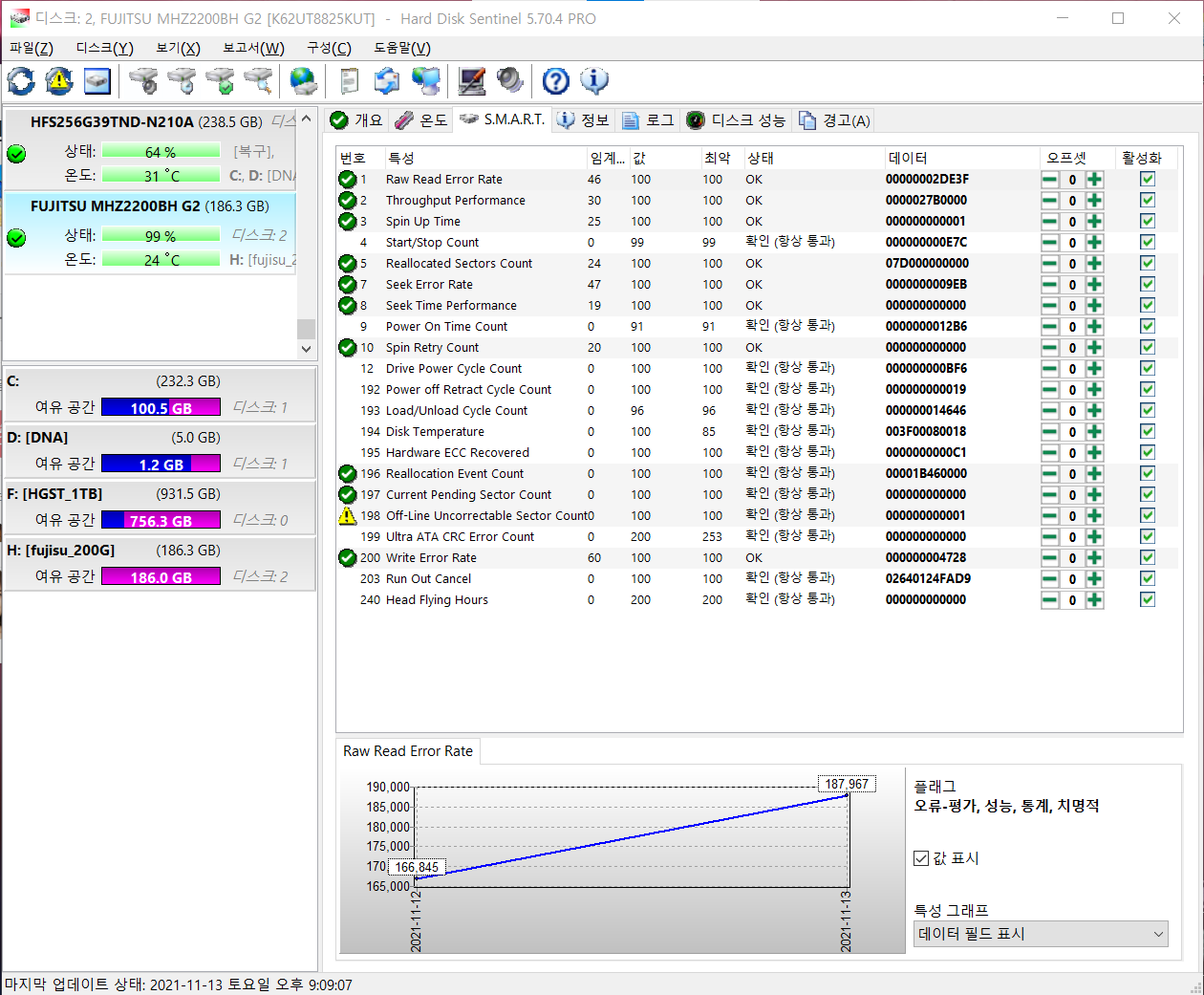Decrease offset for Drive Power Cycle Count
The width and height of the screenshot is (1204, 995).
click(1050, 369)
